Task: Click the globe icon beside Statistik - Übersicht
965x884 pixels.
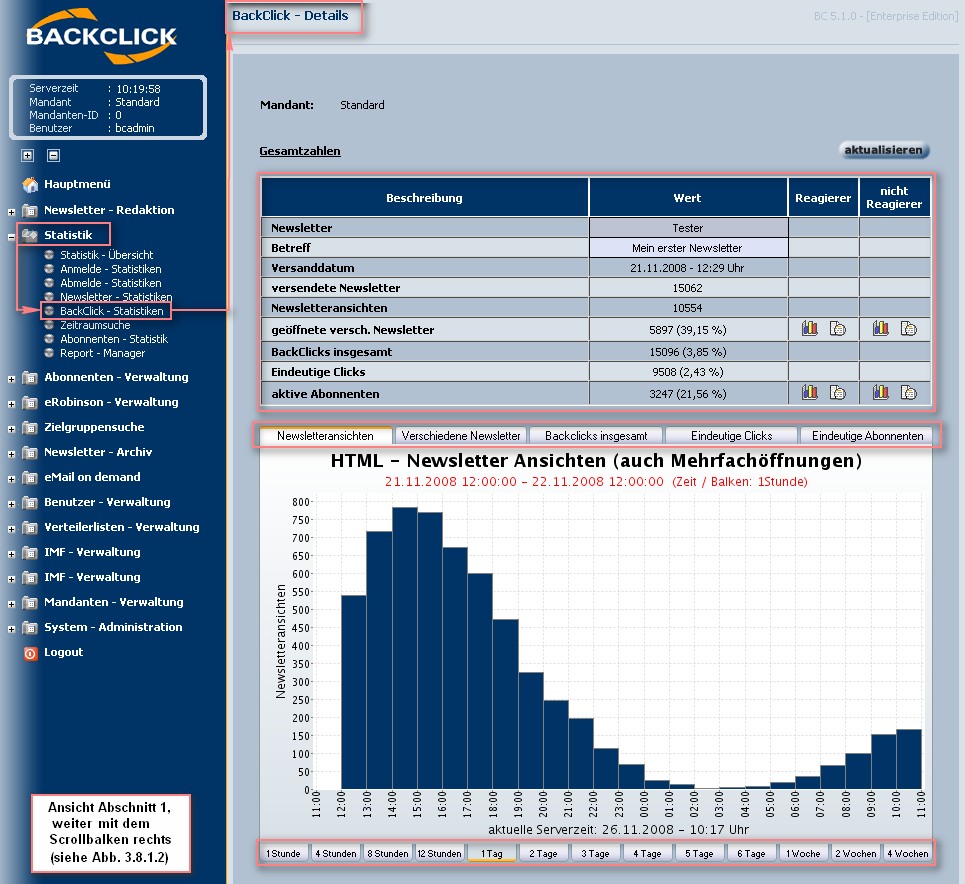Action: [49, 255]
